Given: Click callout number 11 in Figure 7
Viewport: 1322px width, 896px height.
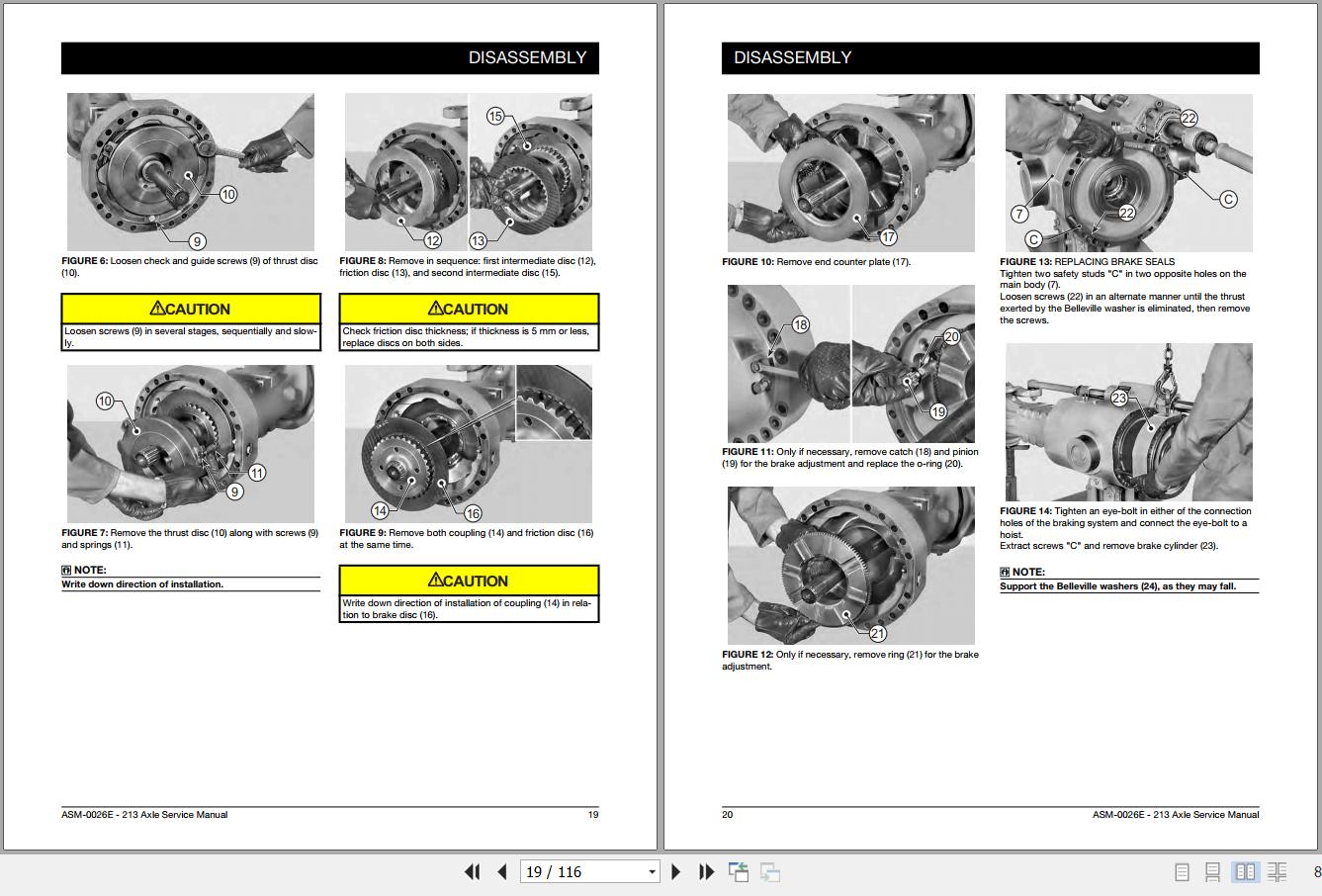Looking at the screenshot, I should tap(257, 473).
